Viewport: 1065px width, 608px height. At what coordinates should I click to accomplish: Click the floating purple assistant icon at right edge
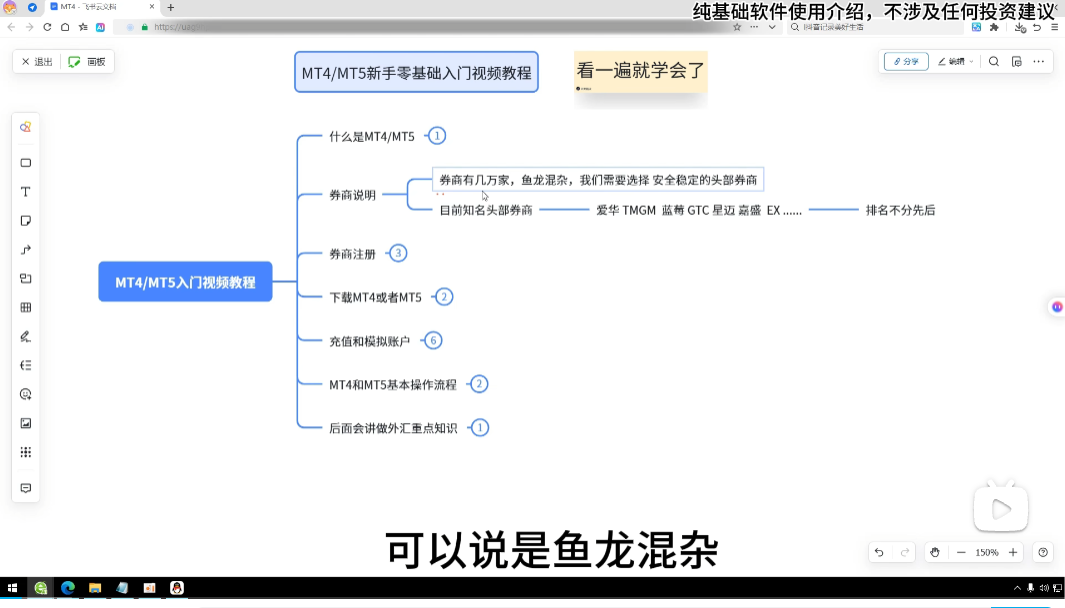(1057, 307)
